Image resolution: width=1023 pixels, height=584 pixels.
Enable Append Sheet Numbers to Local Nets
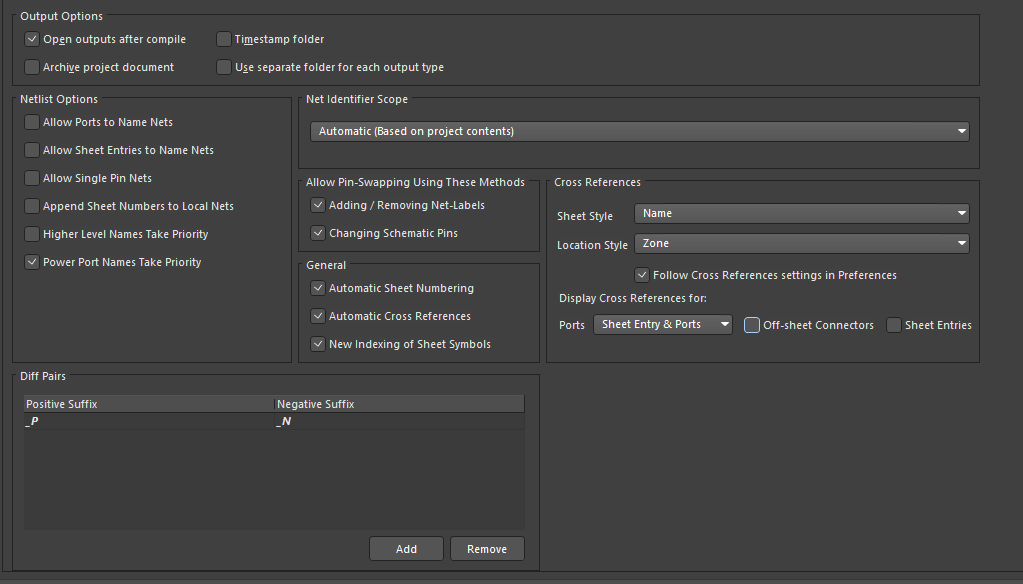(x=32, y=206)
